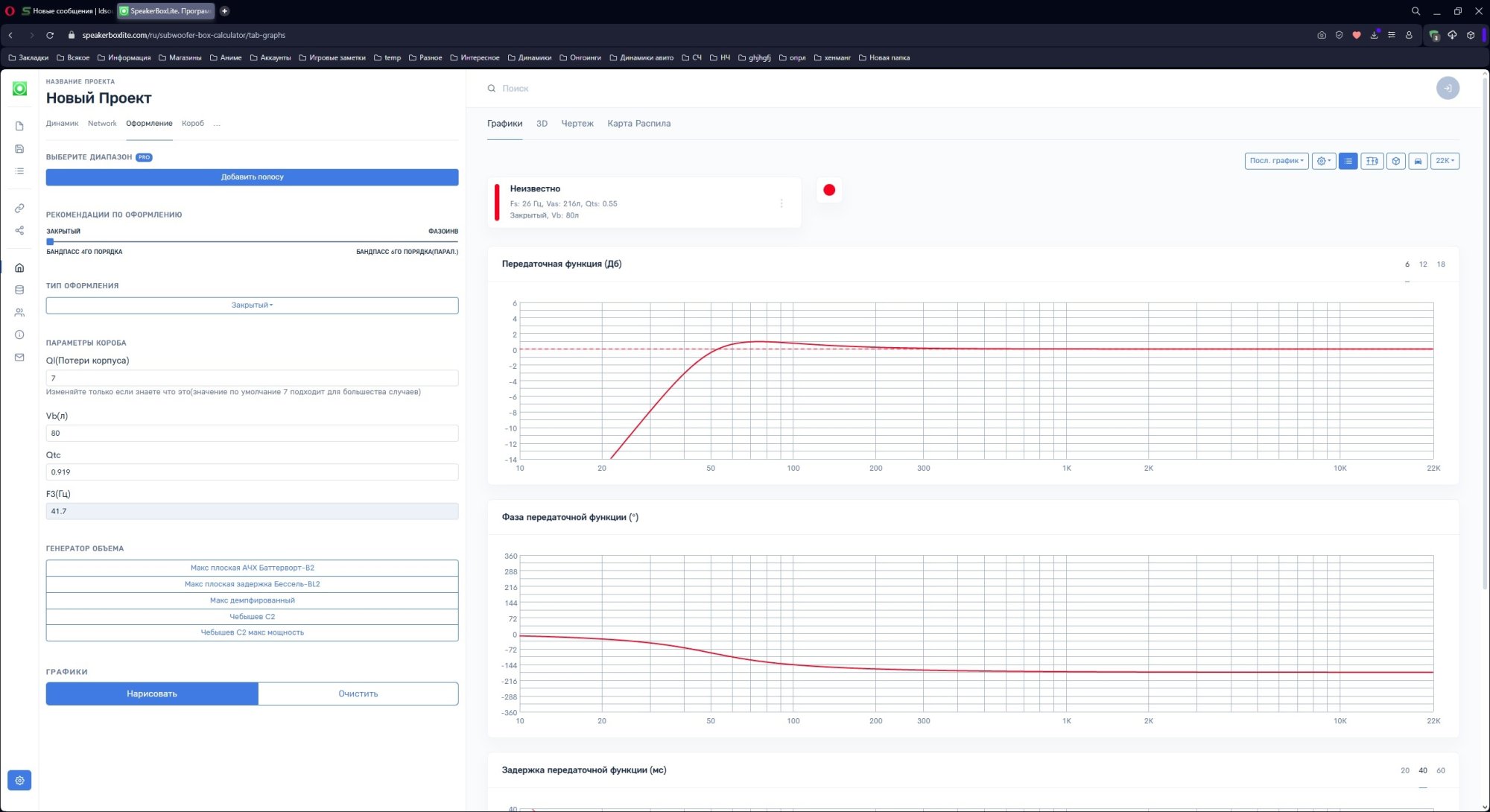1490x812 pixels.
Task: Click the 3D cube toolbar icon
Action: (1395, 161)
